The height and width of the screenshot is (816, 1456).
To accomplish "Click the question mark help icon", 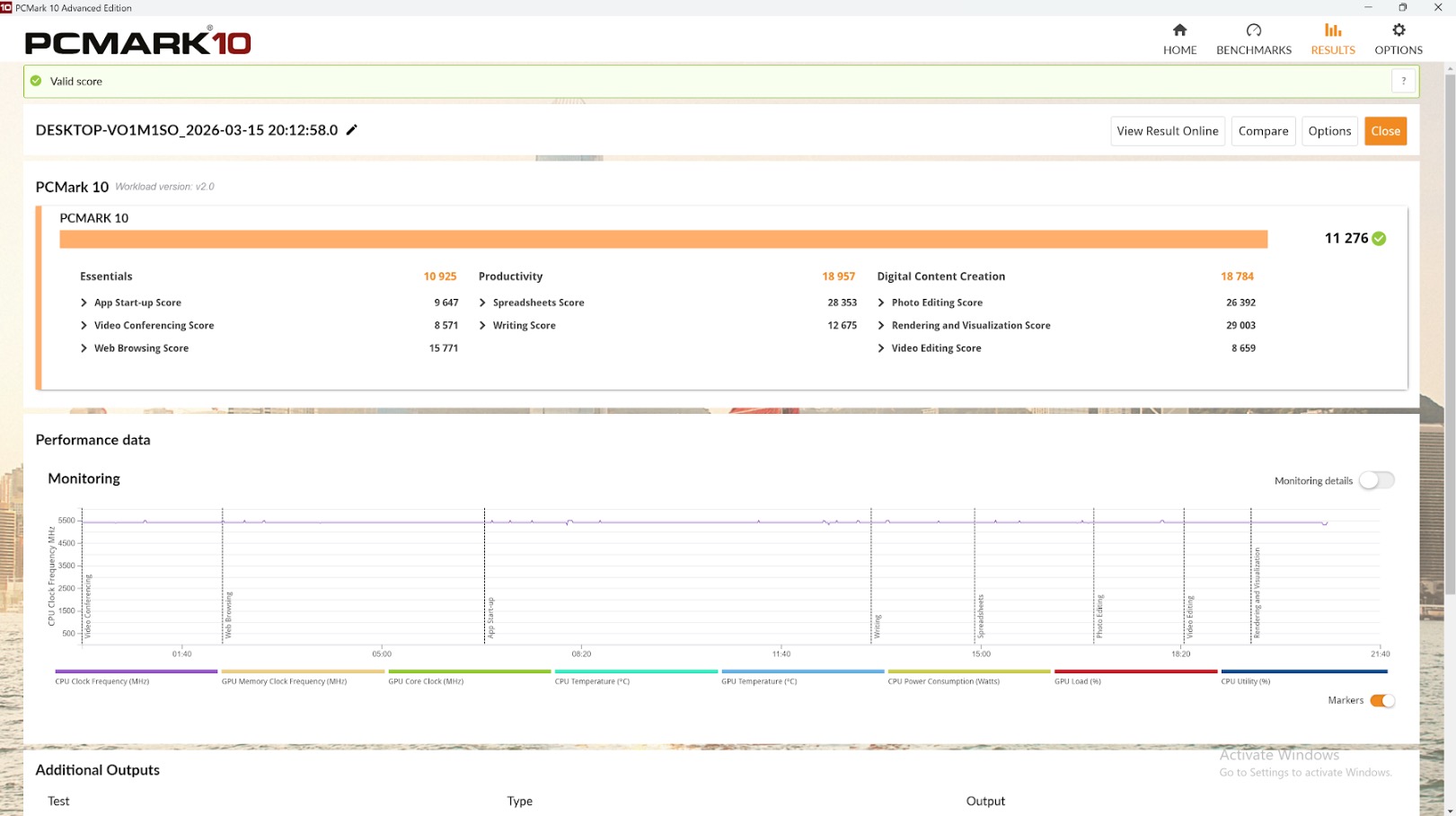I will click(x=1403, y=81).
